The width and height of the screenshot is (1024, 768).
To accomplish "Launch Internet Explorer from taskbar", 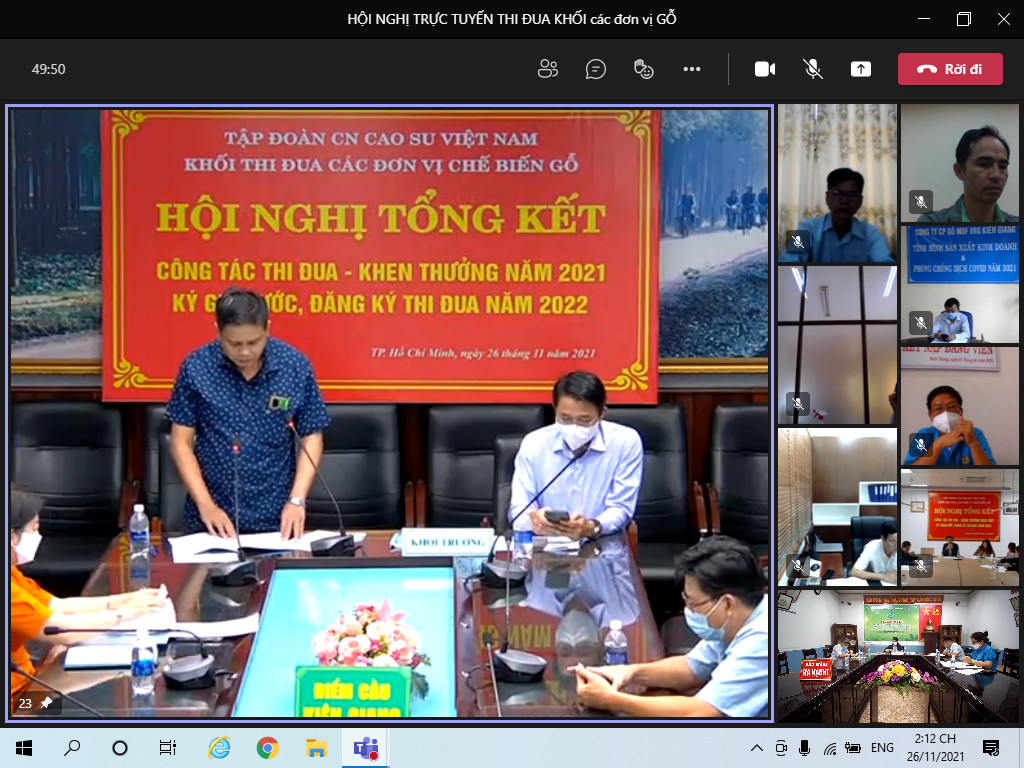I will coord(219,748).
